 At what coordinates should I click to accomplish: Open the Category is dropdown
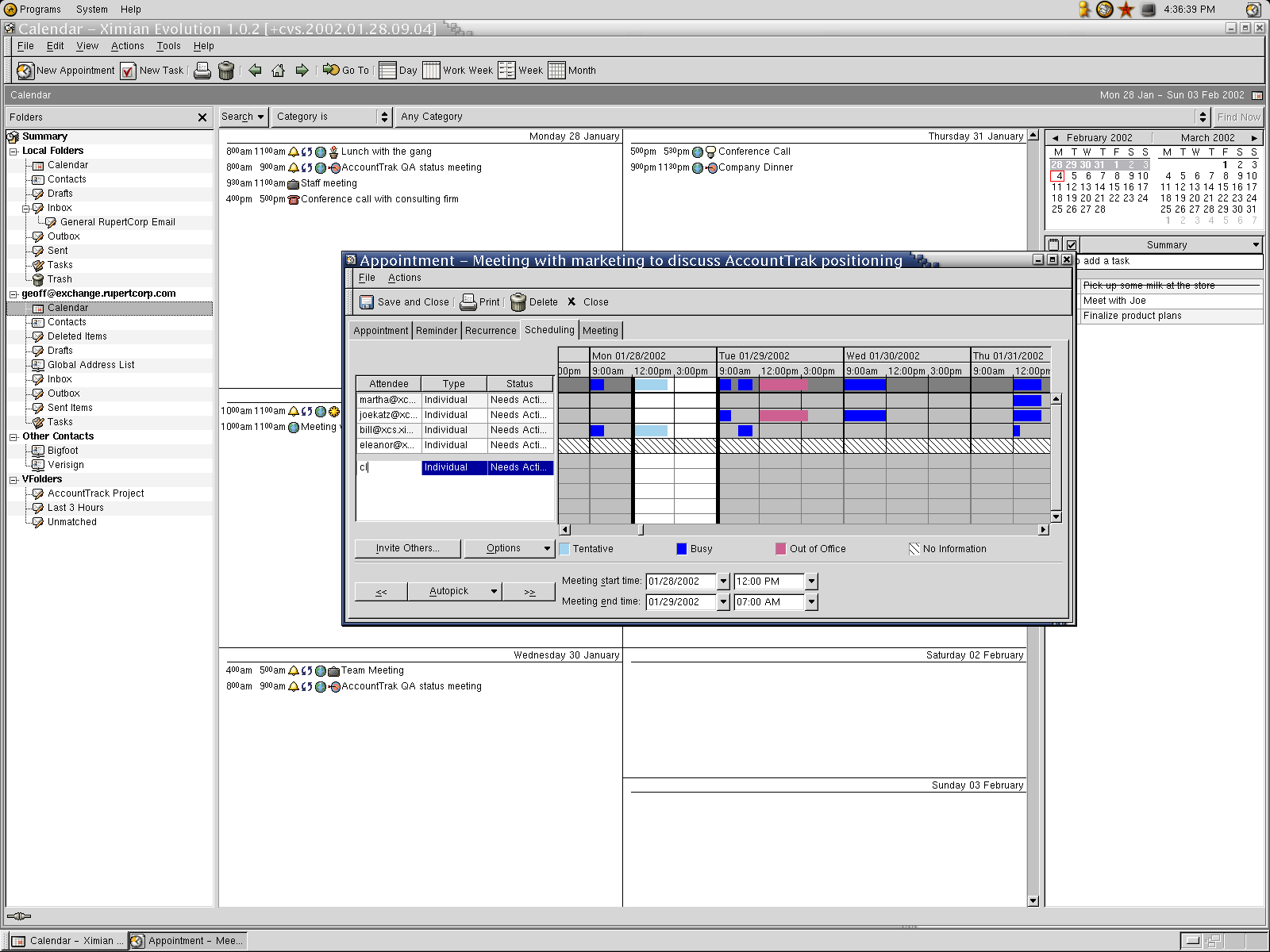point(332,117)
